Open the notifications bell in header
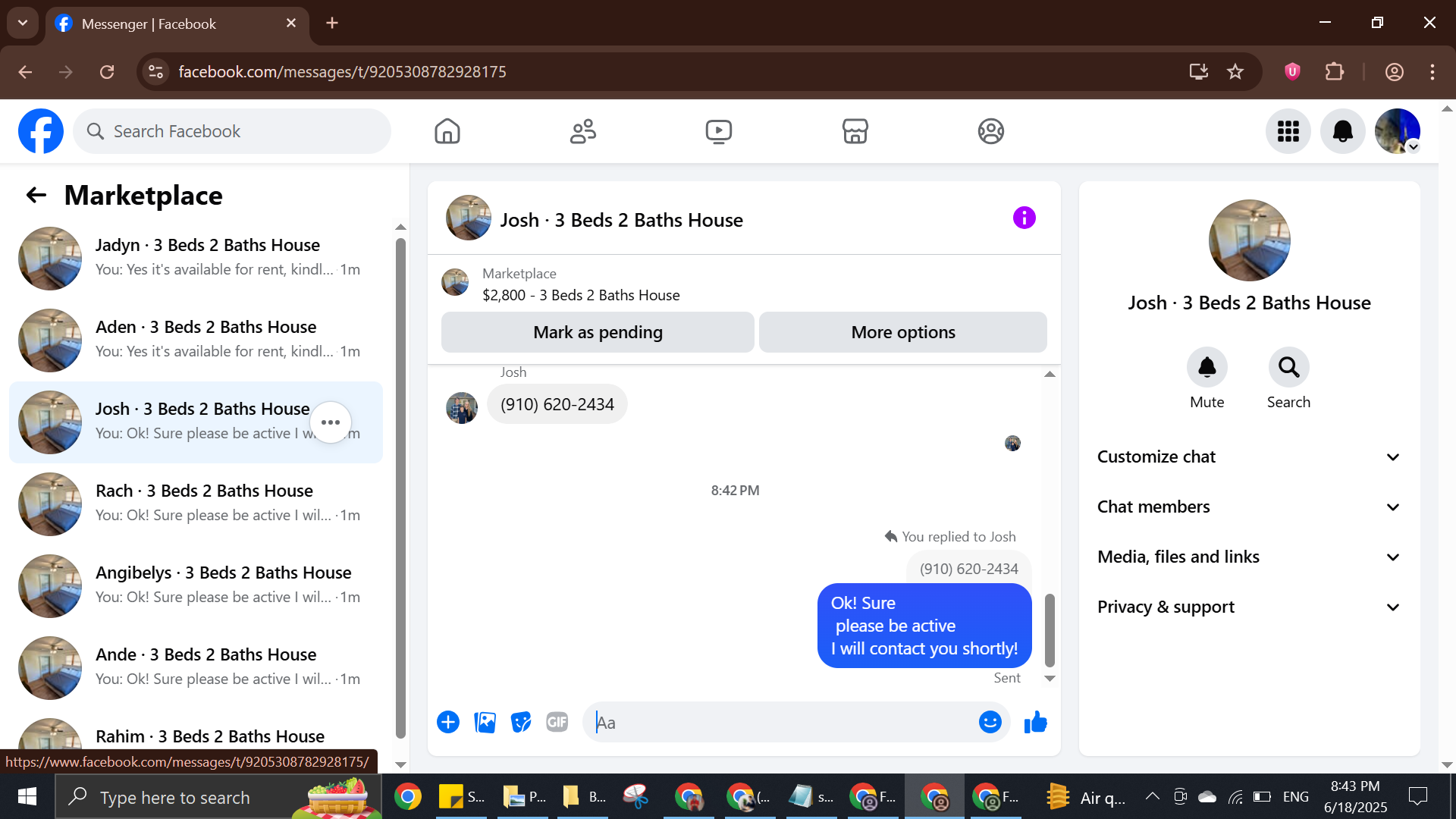The width and height of the screenshot is (1456, 819). [x=1342, y=131]
